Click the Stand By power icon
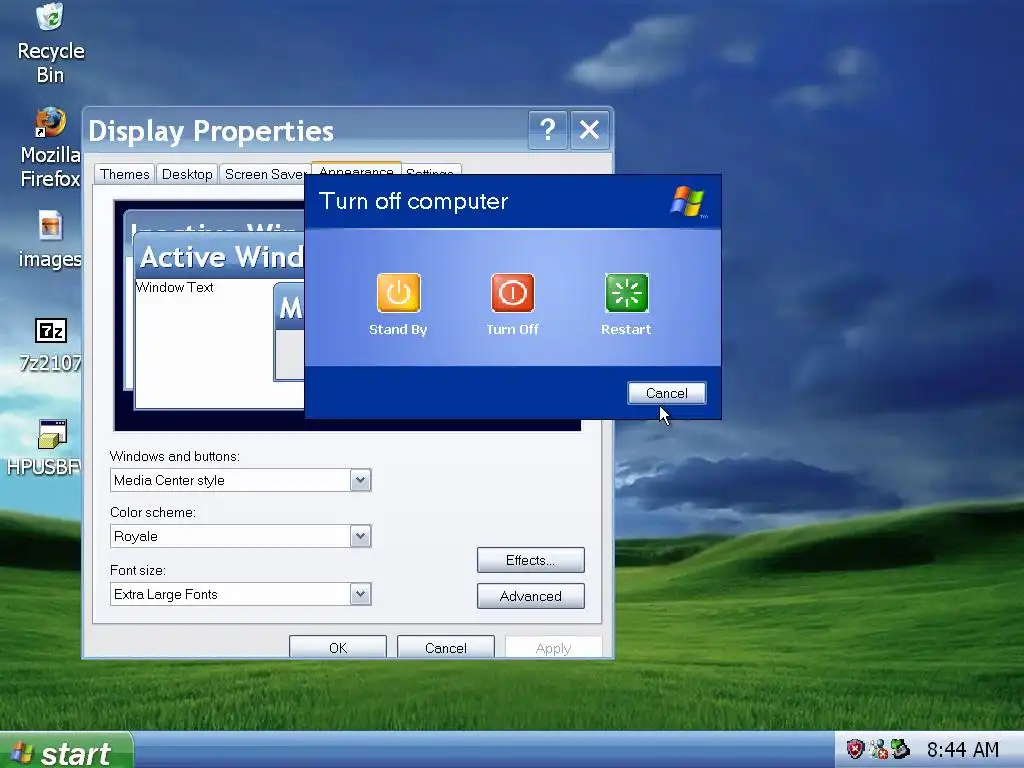Screen dimensions: 1024x768 click(x=398, y=293)
